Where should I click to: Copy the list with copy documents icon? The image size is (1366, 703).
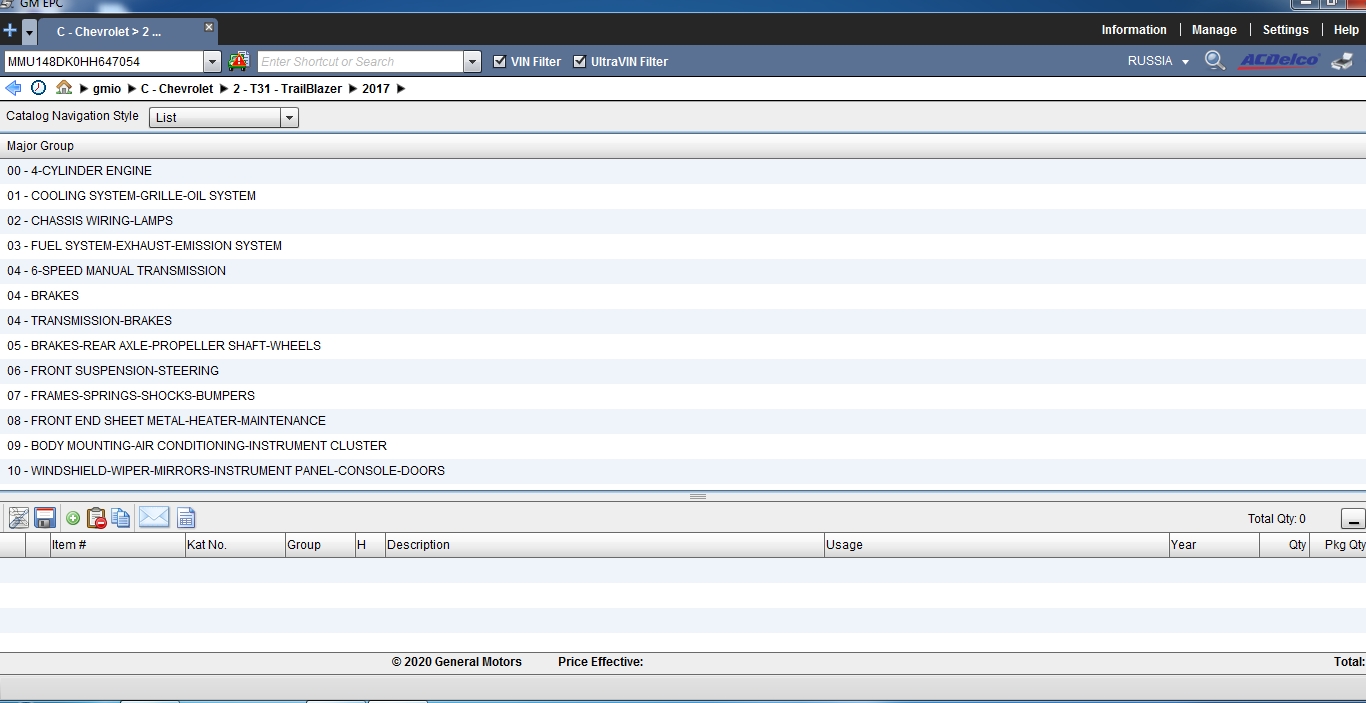point(121,518)
